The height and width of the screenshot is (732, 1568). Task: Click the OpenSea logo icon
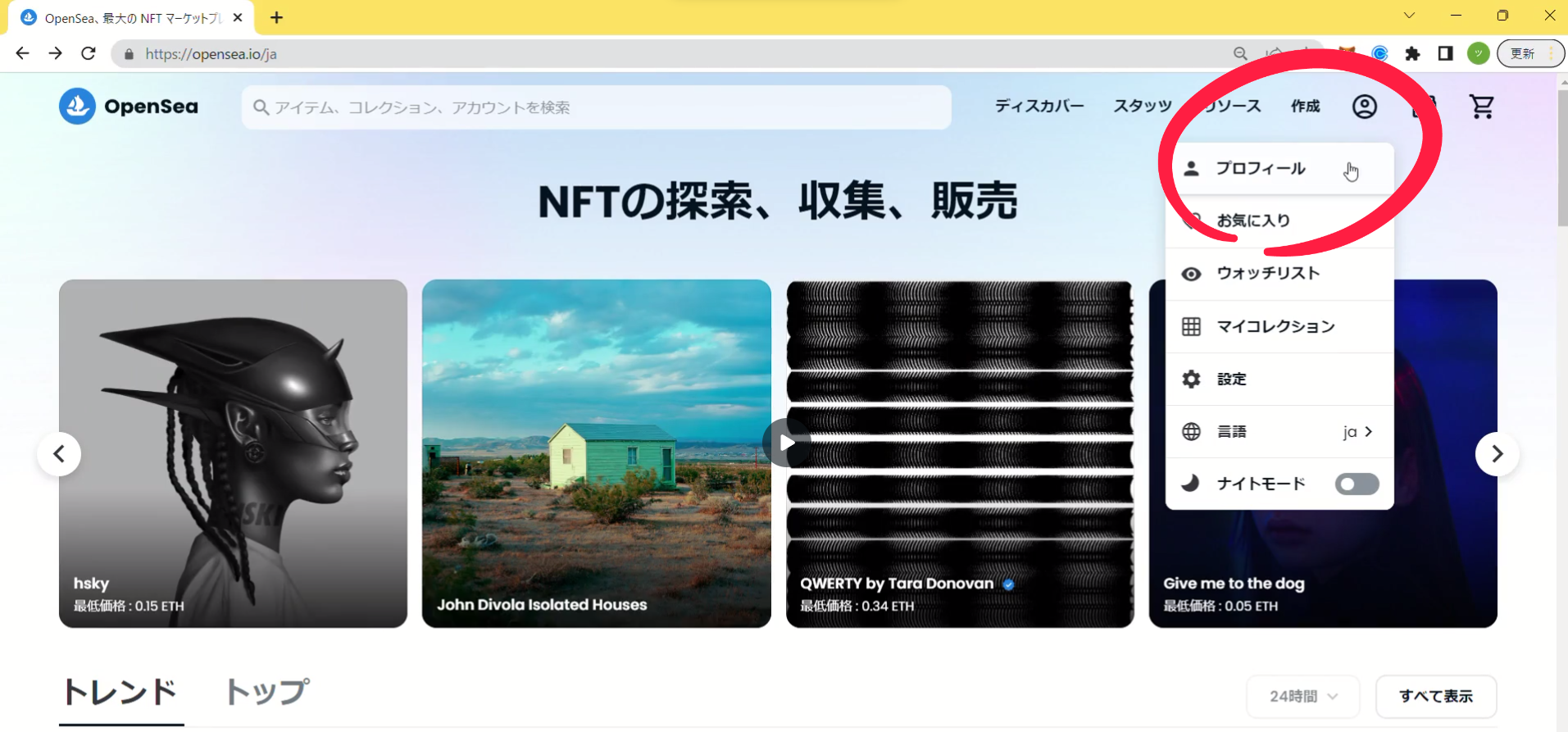[77, 107]
